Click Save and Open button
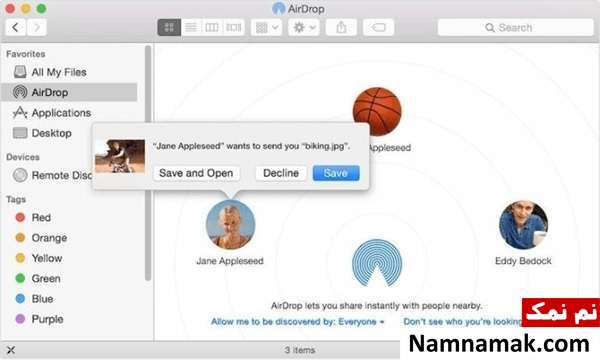 196,173
